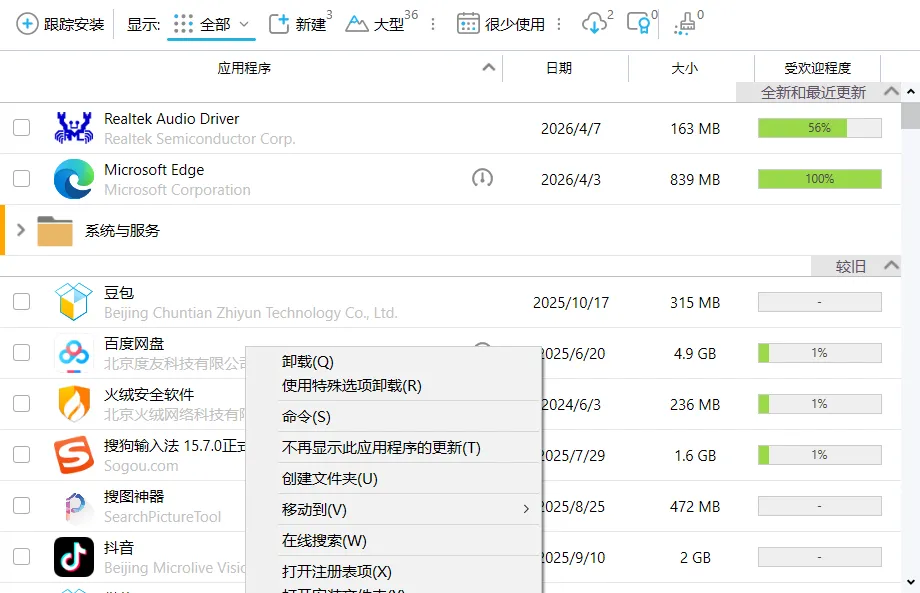
Task: Check the 搜狗输入法 checkbox
Action: [x=22, y=455]
